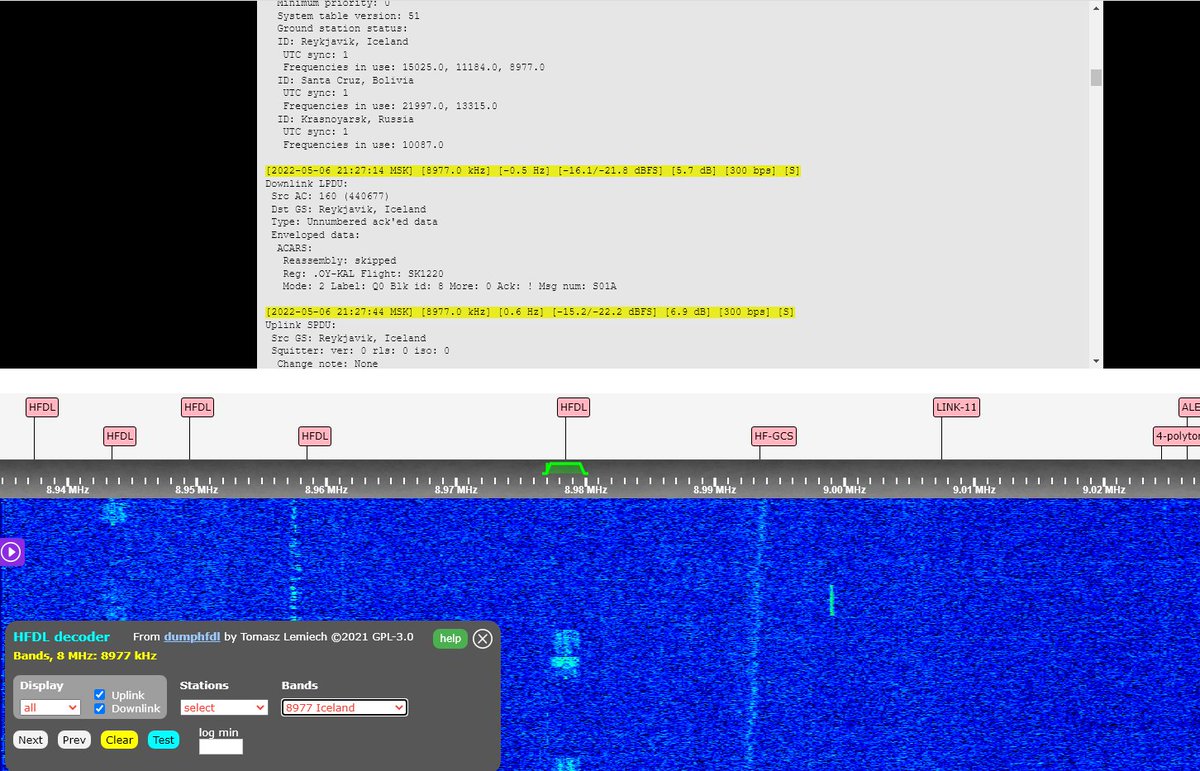The height and width of the screenshot is (771, 1200).
Task: Click 9.00 MHz on frequency scale
Action: point(843,490)
